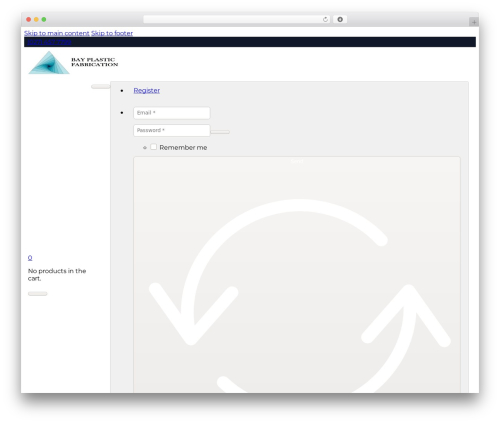Click the small button beside the Password field
This screenshot has width=500, height=423.
[x=220, y=132]
